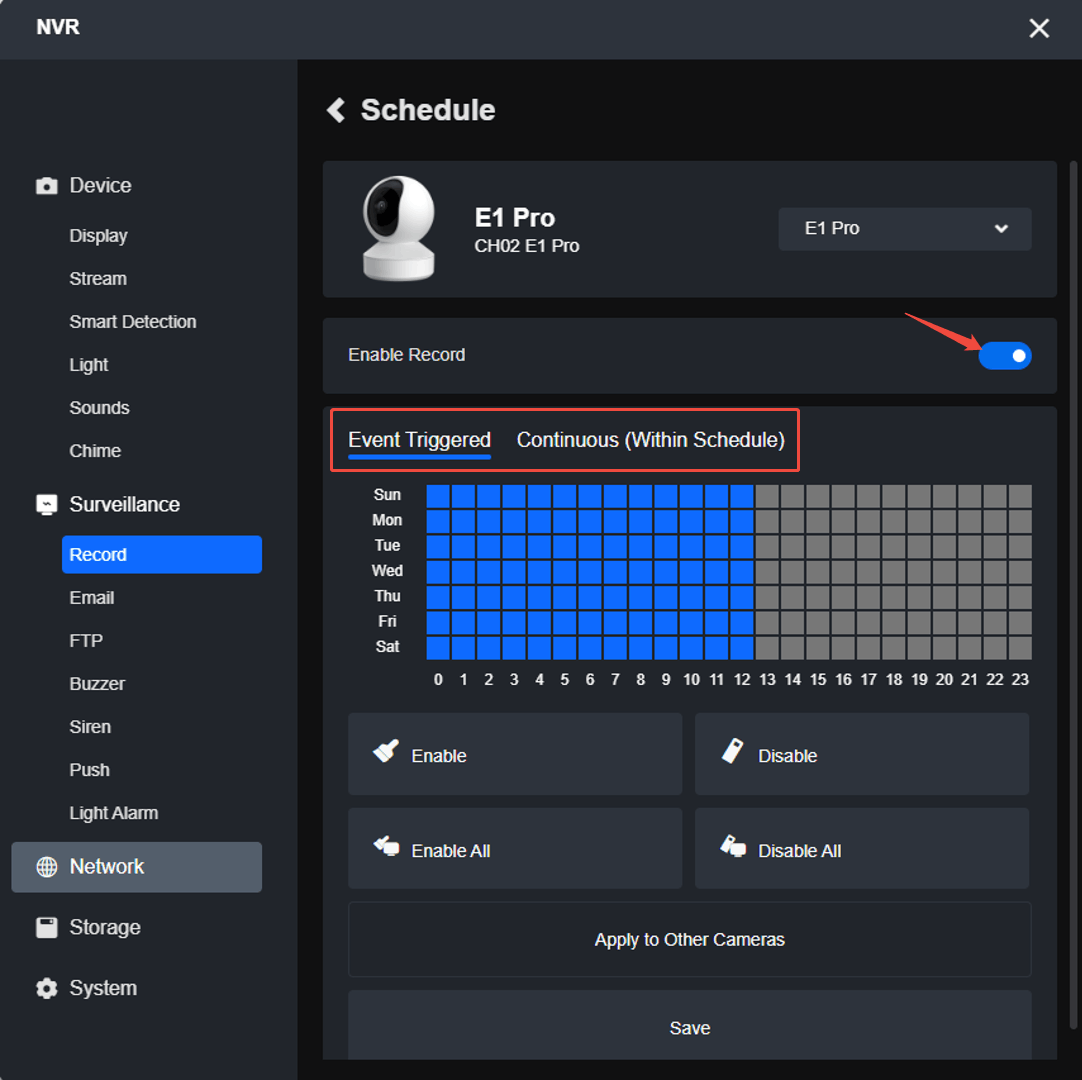Open Push notification settings
1082x1080 pixels.
click(89, 769)
